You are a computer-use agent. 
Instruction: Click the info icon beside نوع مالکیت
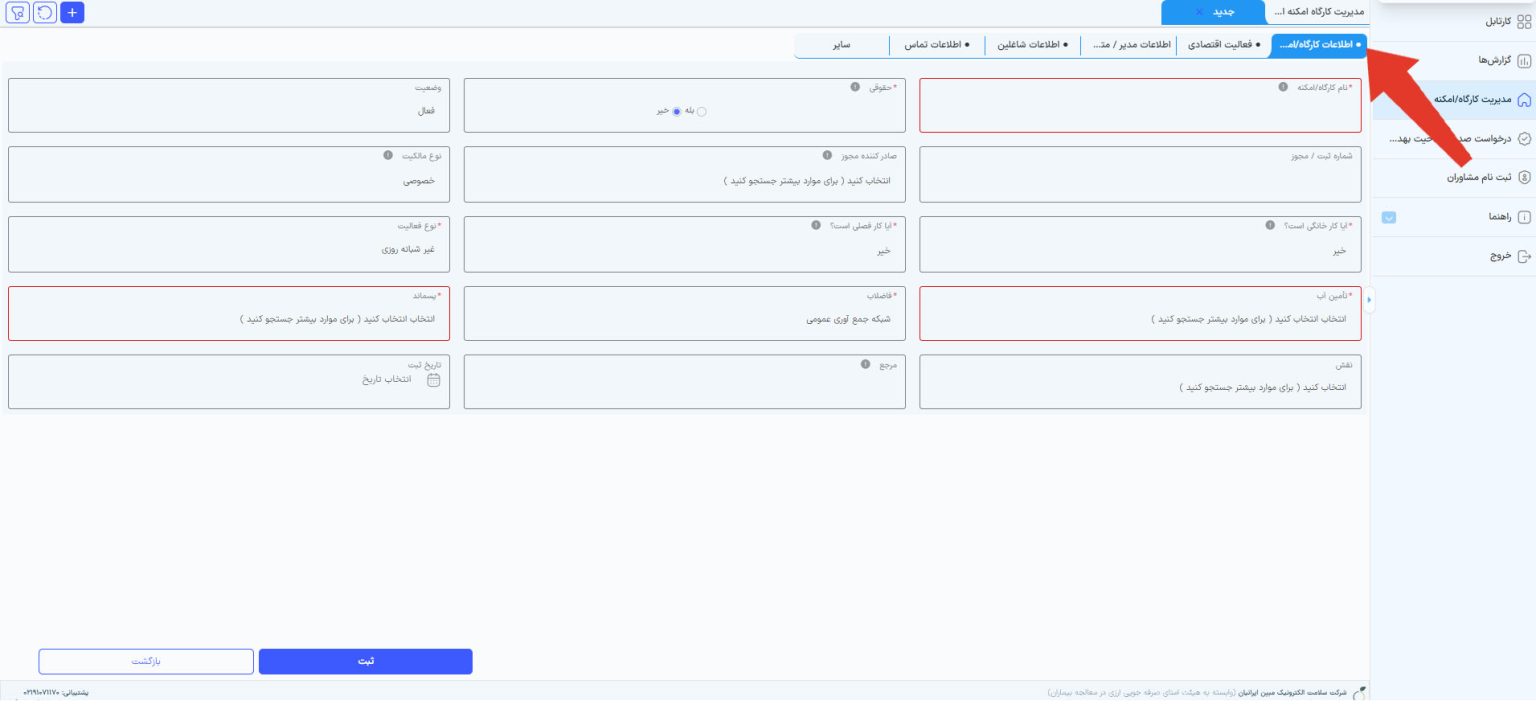[x=388, y=156]
